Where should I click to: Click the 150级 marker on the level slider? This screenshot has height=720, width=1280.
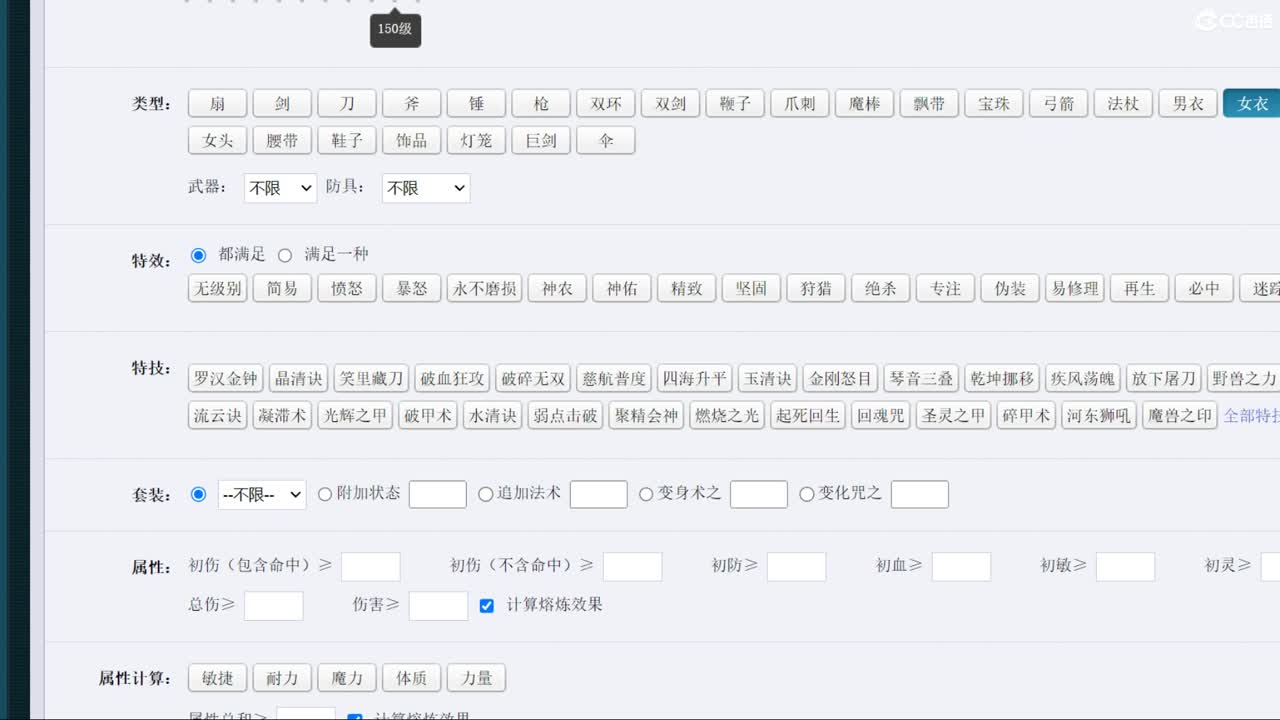tap(394, 30)
